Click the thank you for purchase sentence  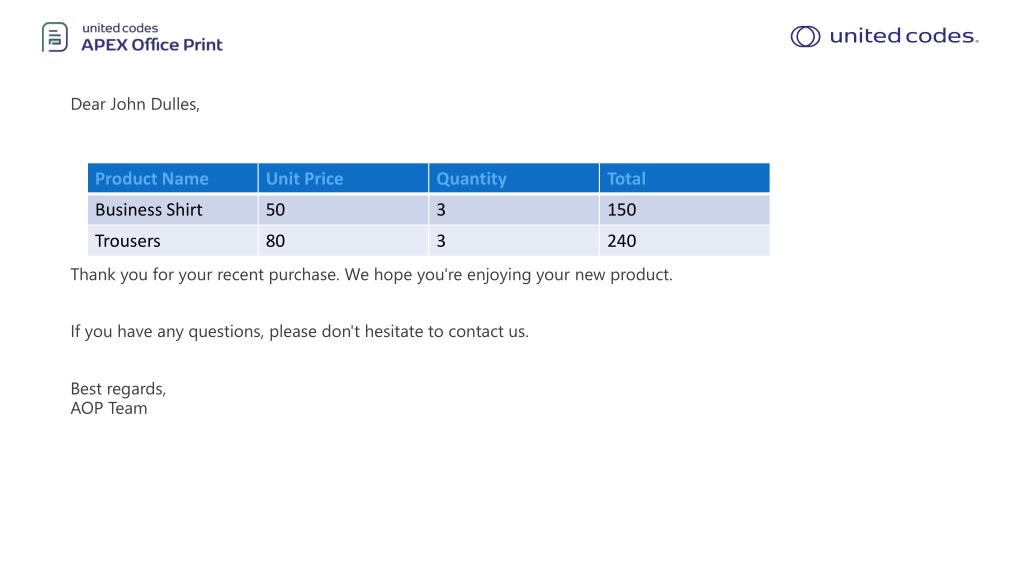(372, 275)
